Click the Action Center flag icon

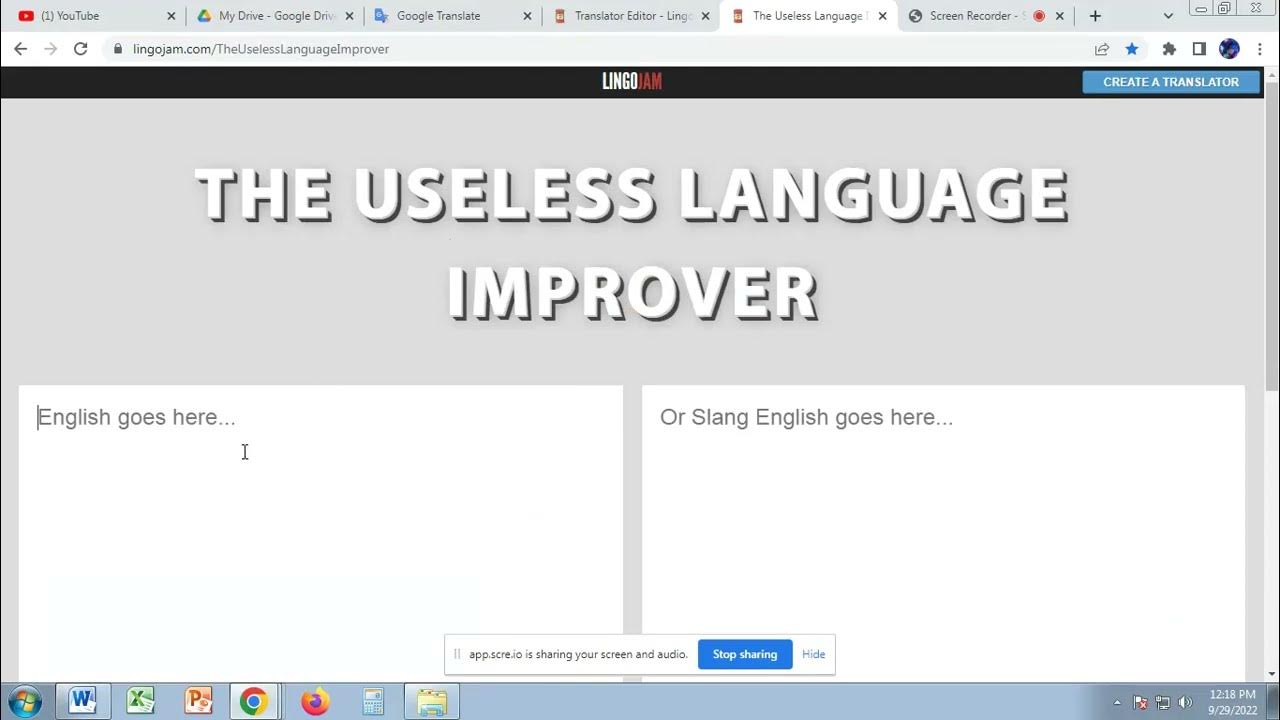[x=1141, y=703]
